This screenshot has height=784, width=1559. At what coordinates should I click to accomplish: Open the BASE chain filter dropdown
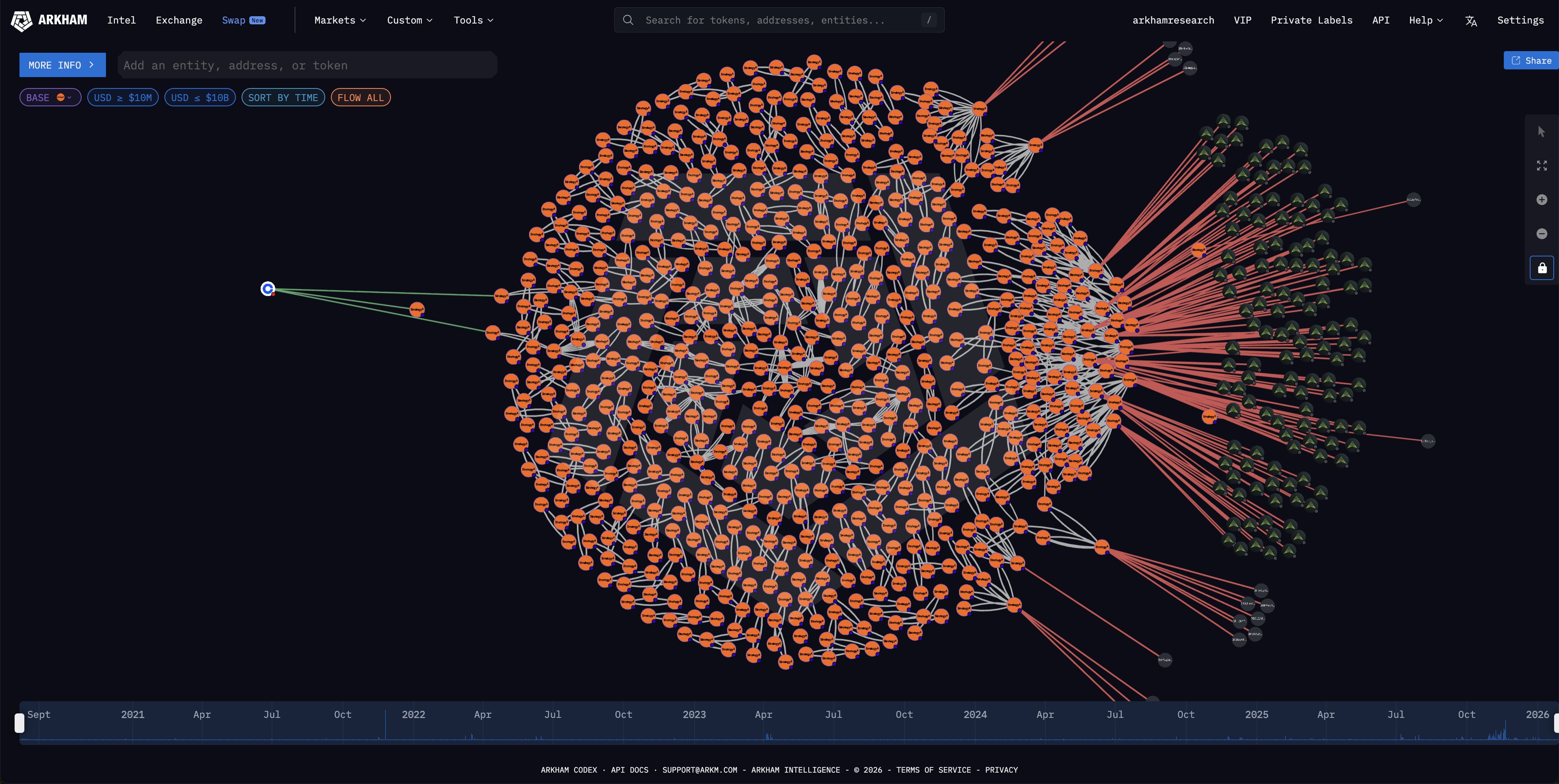(50, 97)
